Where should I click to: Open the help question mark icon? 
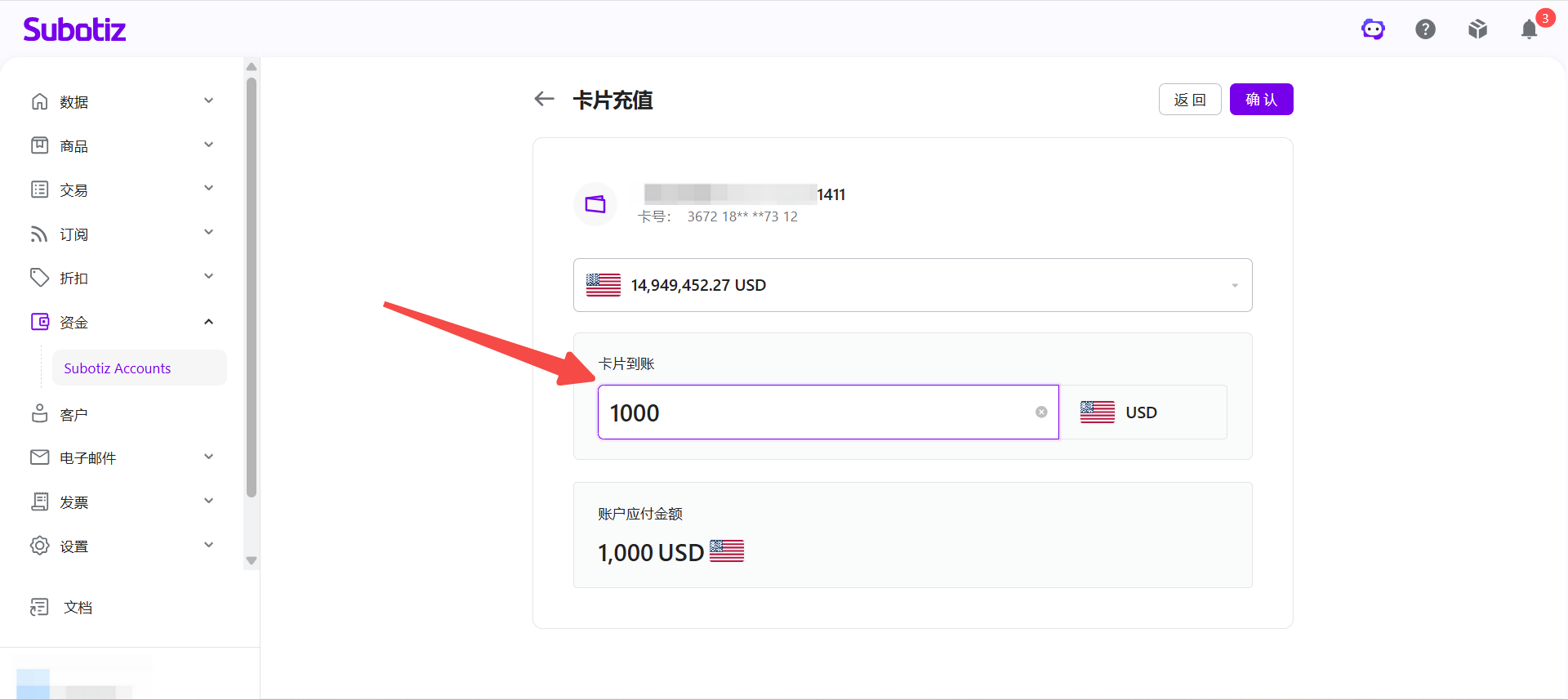(x=1425, y=29)
